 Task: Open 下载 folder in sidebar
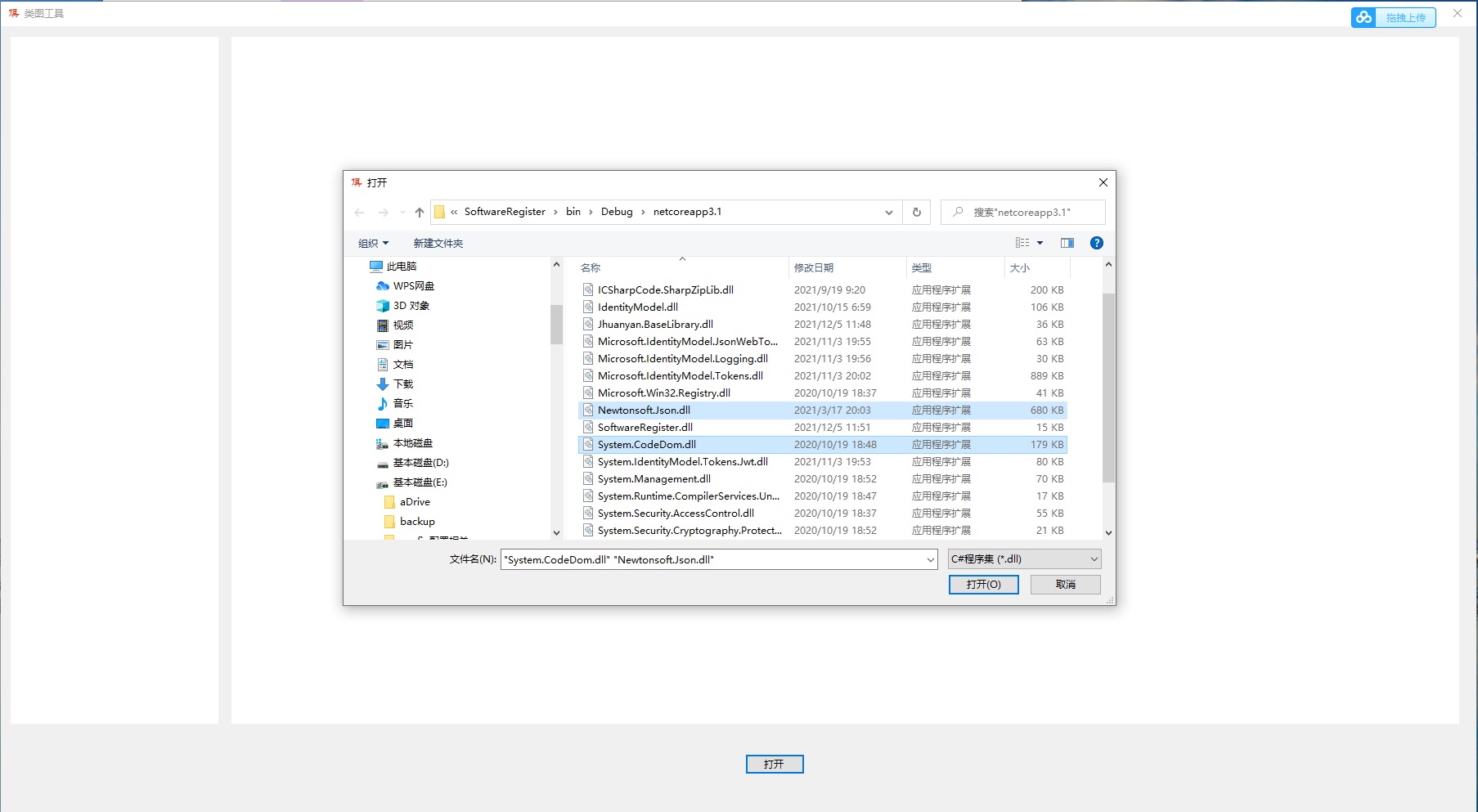click(394, 384)
